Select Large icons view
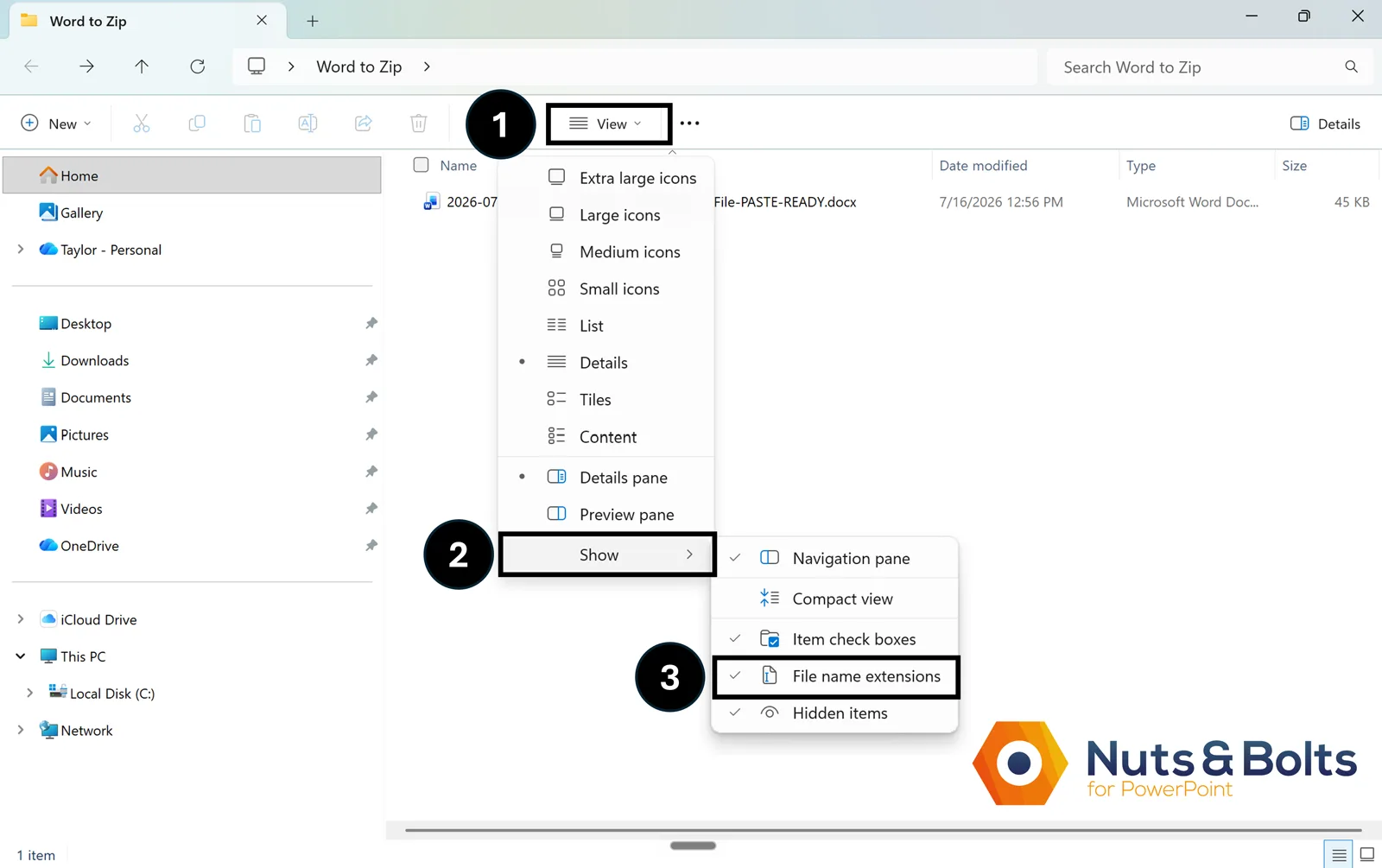The image size is (1382, 868). pyautogui.click(x=606, y=215)
